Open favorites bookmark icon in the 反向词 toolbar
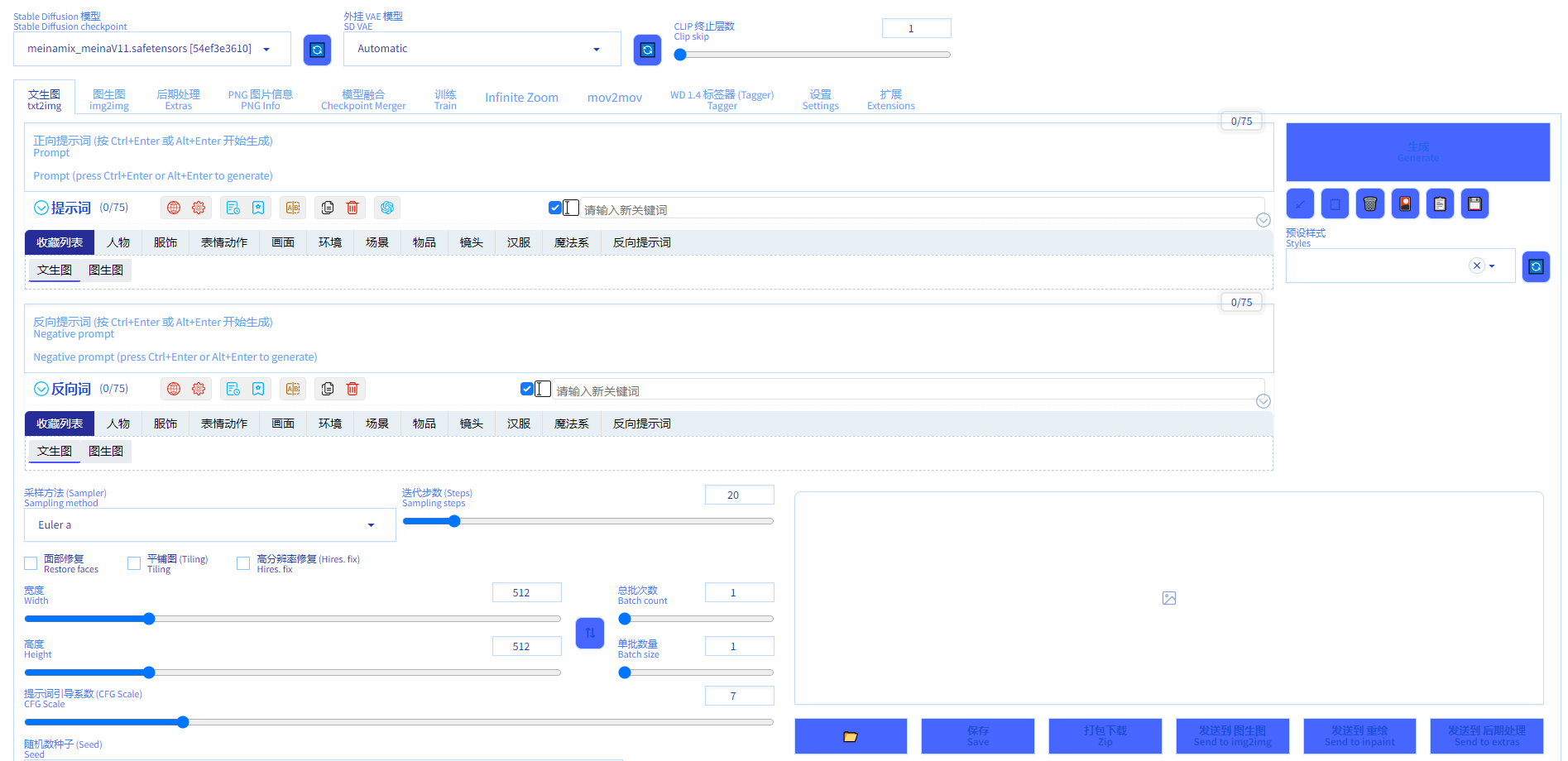 coord(258,389)
